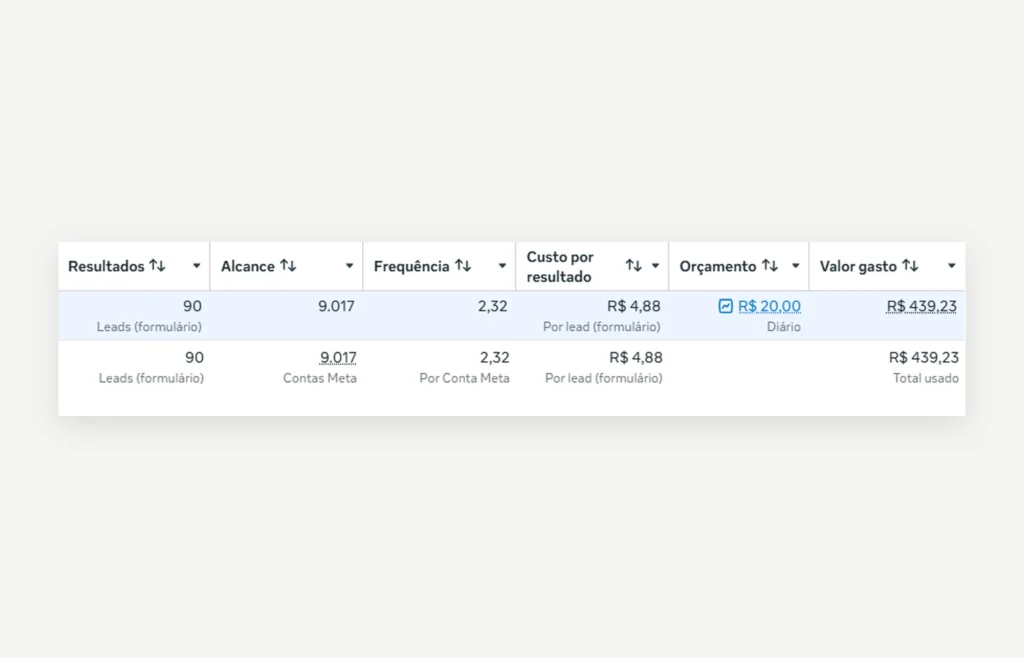Click Valor gasto column header label
The width and height of the screenshot is (1024, 658).
(858, 266)
